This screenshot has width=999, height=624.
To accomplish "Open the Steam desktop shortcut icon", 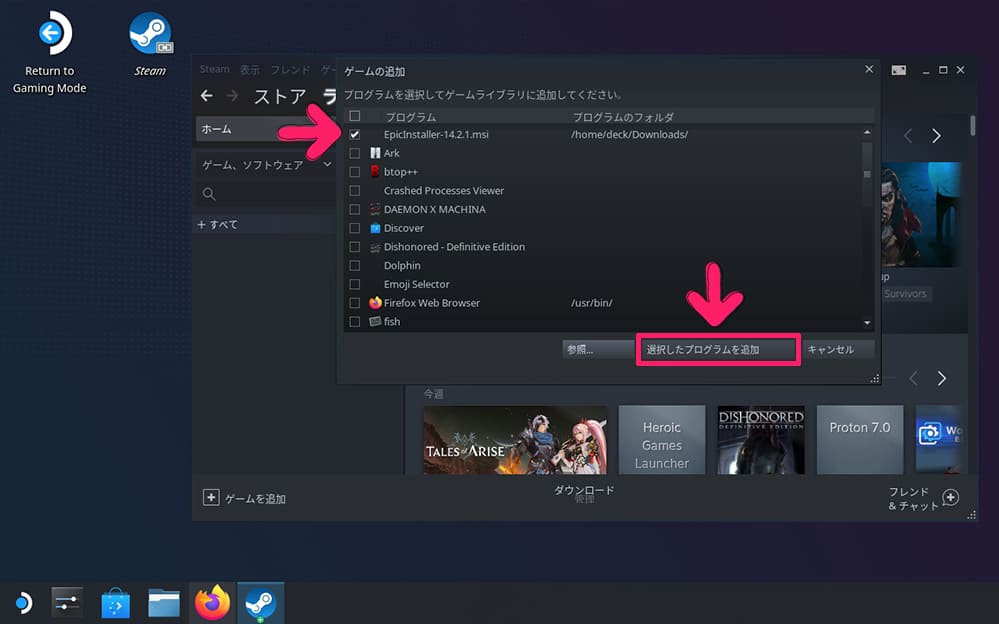I will (150, 33).
